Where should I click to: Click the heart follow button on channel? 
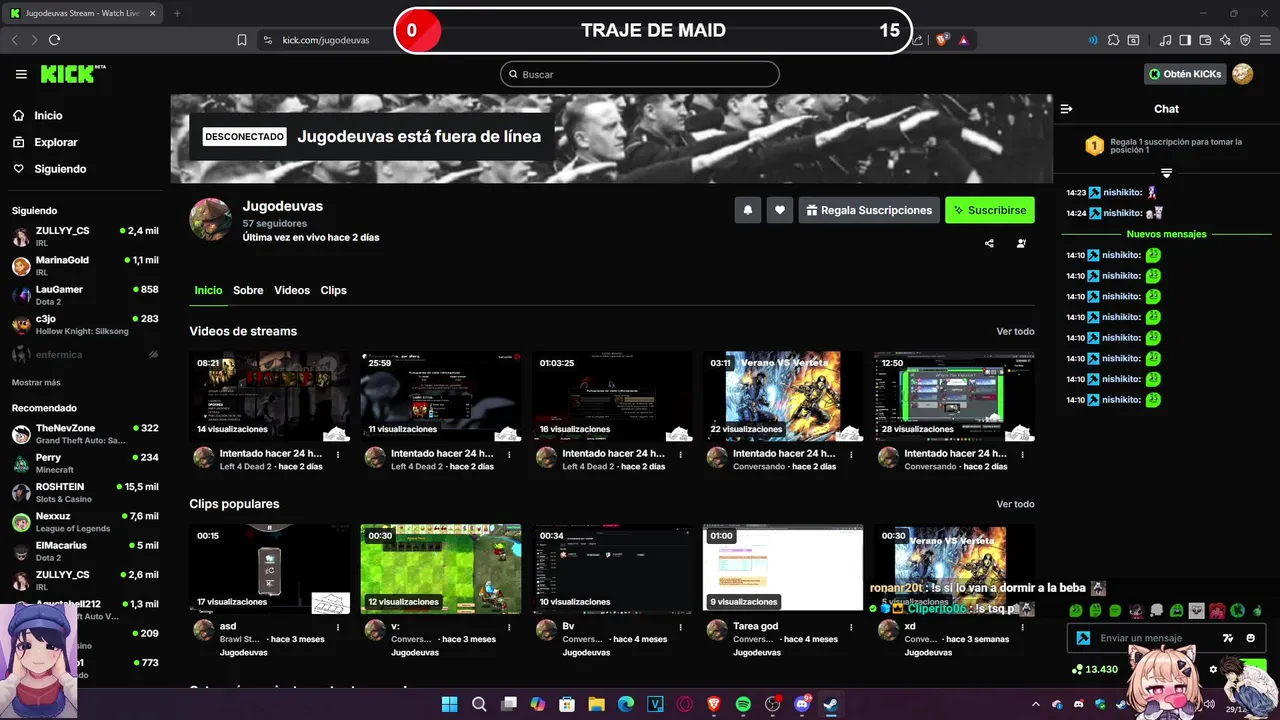click(x=780, y=210)
